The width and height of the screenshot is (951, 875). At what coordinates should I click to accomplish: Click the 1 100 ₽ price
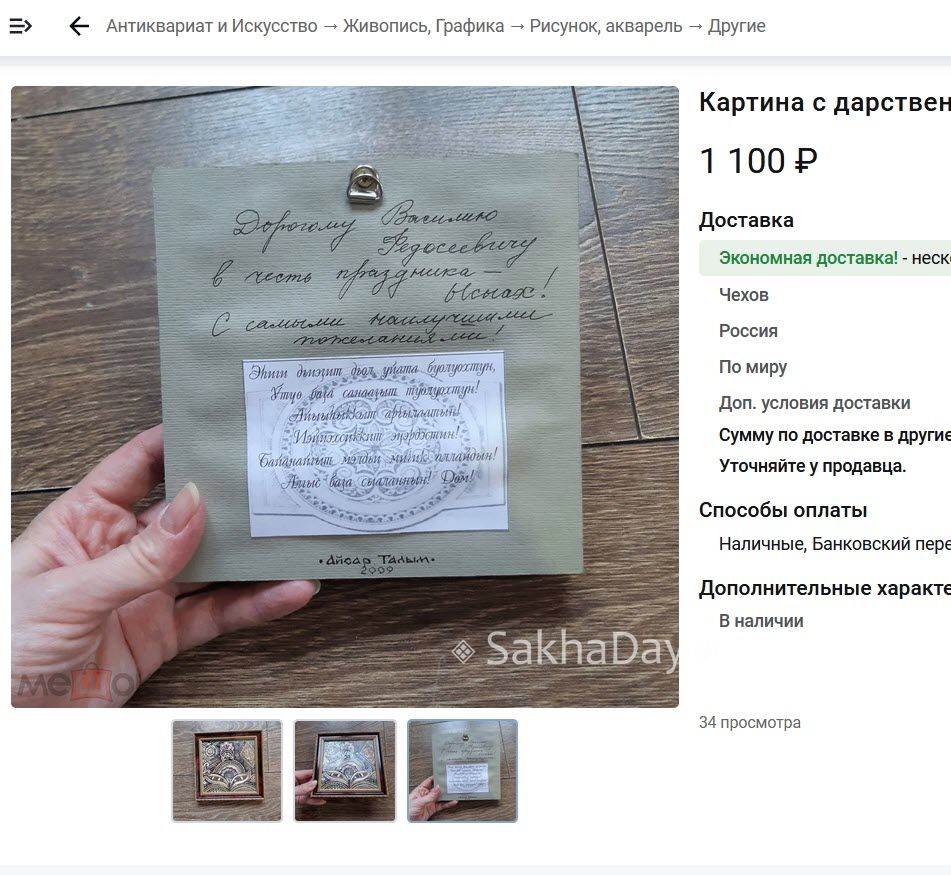click(758, 161)
